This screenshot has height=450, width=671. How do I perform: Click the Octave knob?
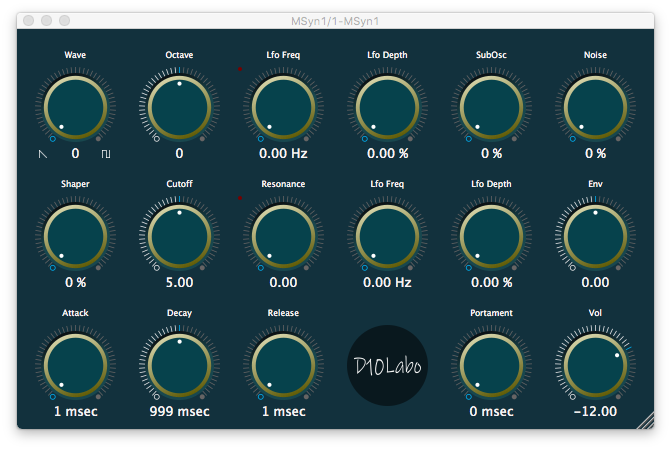point(179,107)
